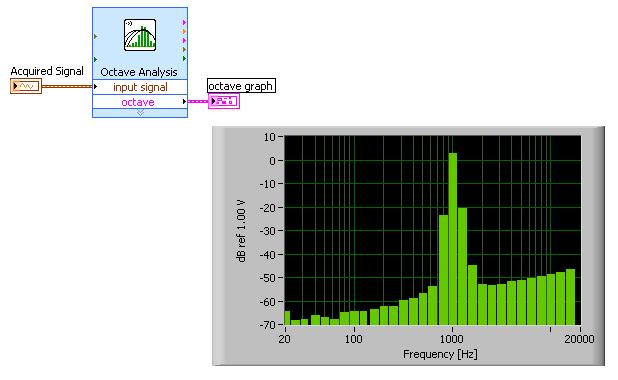Click the brown wire from Acquired Signal

pos(67,86)
